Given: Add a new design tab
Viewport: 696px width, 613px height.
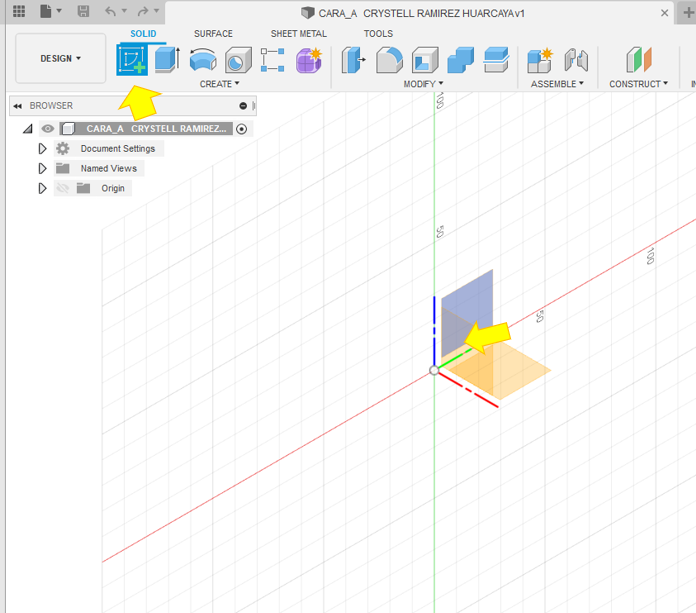Looking at the screenshot, I should (x=688, y=13).
